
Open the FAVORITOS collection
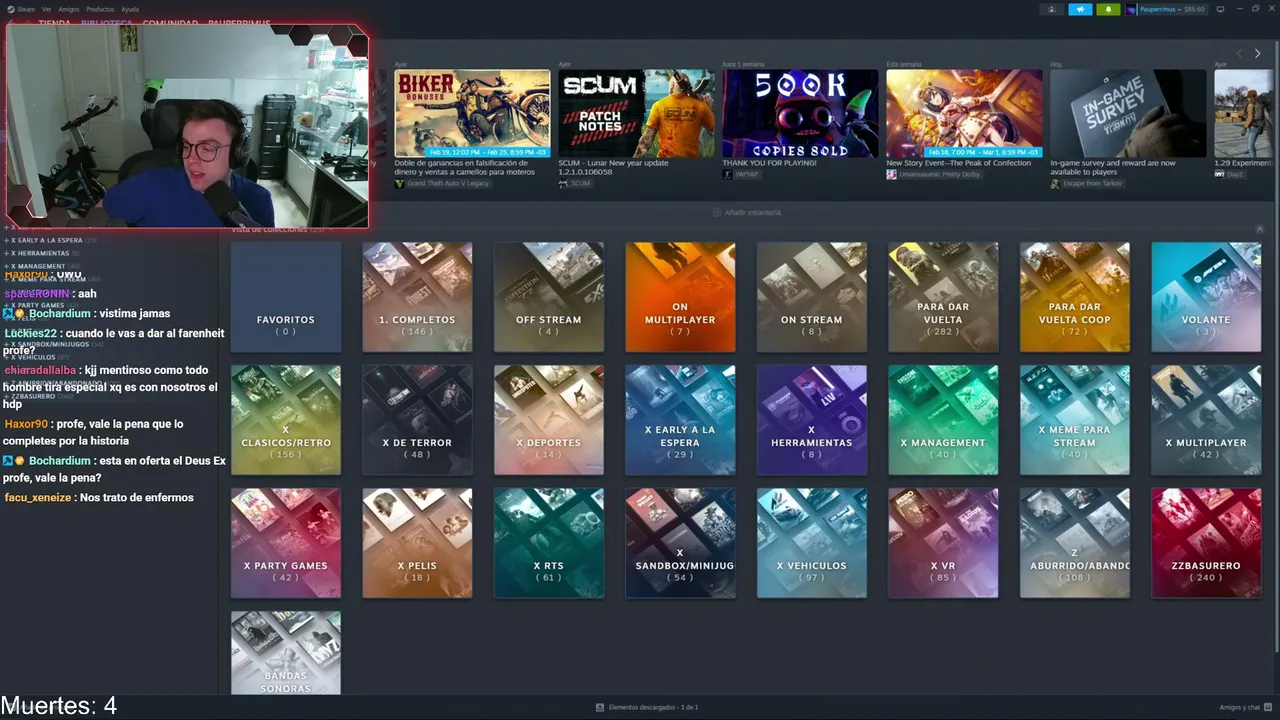[286, 297]
